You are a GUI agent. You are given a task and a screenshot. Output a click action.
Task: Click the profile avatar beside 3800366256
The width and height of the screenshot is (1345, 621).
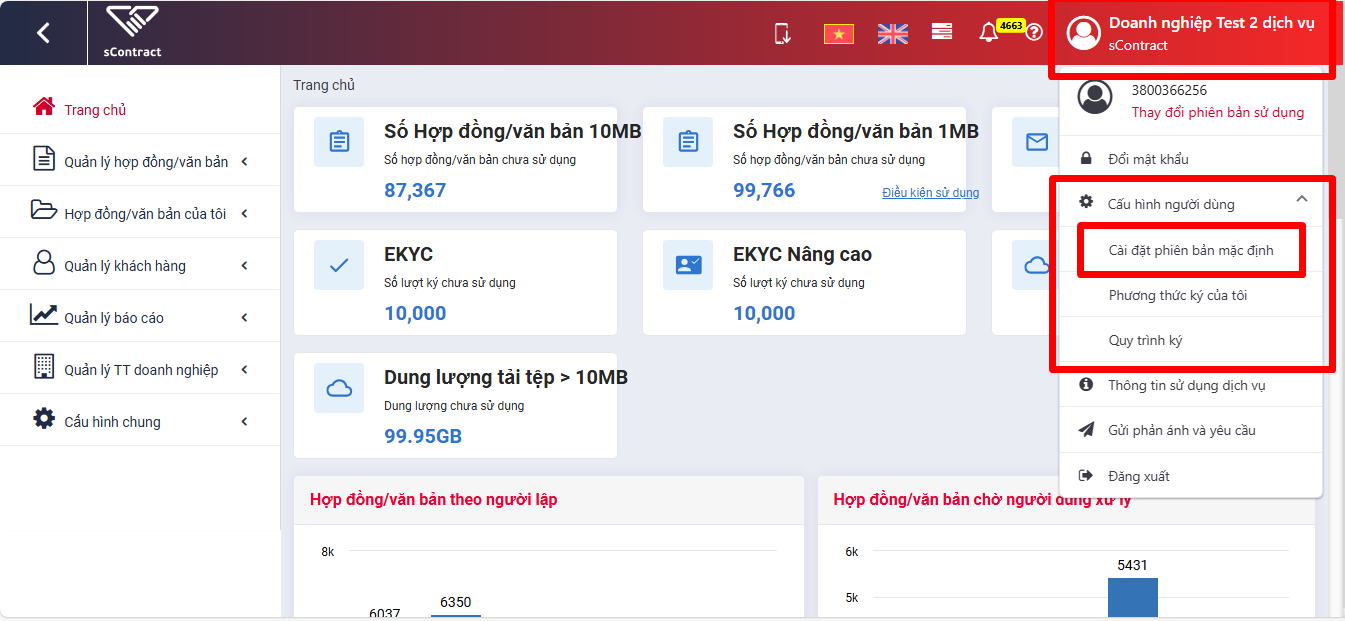click(x=1096, y=97)
